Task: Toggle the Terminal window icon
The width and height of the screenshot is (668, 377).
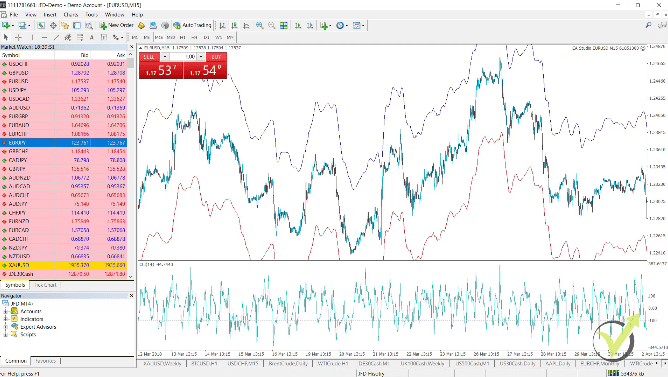Action: coord(77,26)
